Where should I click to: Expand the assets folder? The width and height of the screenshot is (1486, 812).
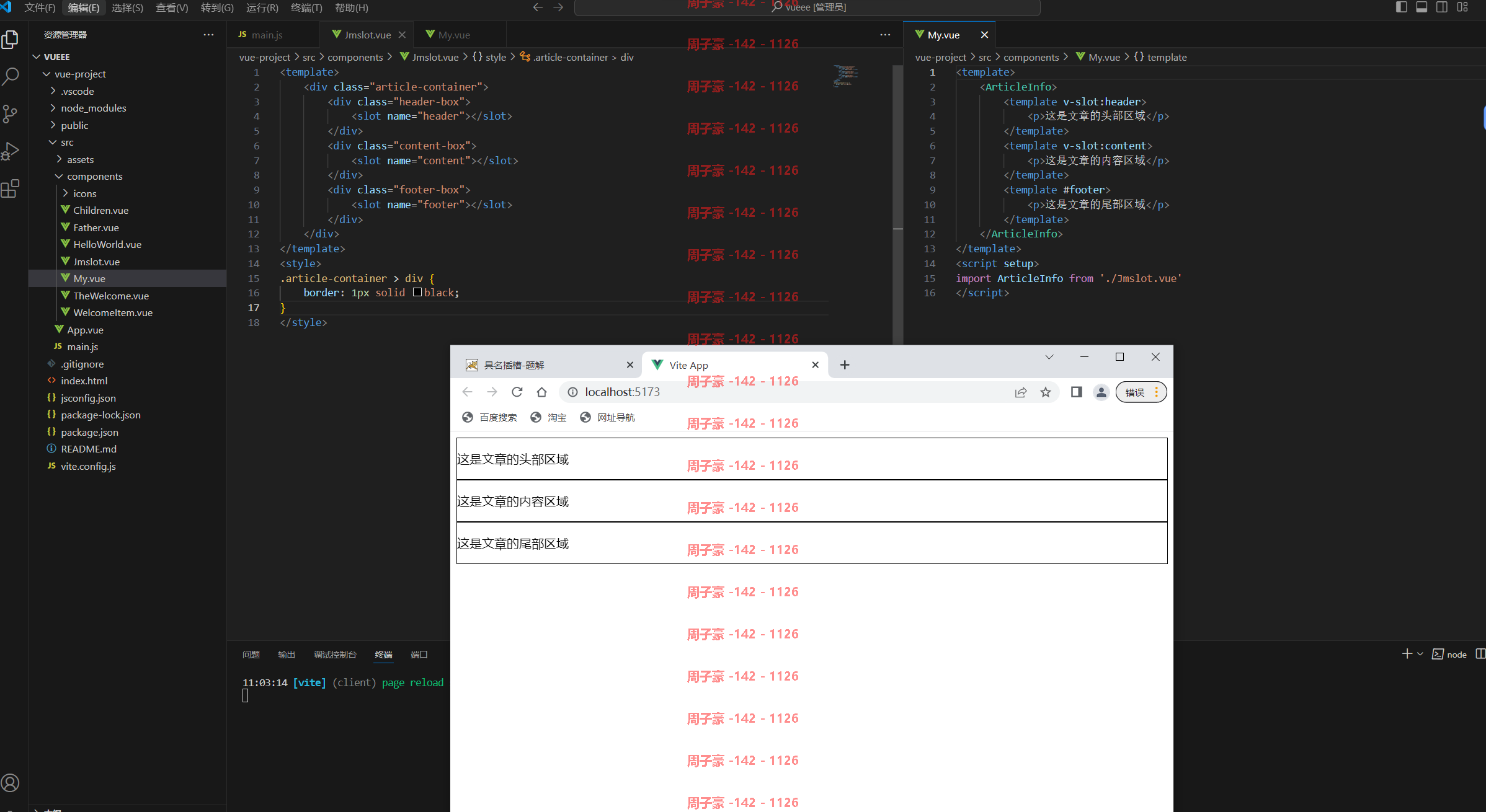(x=59, y=159)
